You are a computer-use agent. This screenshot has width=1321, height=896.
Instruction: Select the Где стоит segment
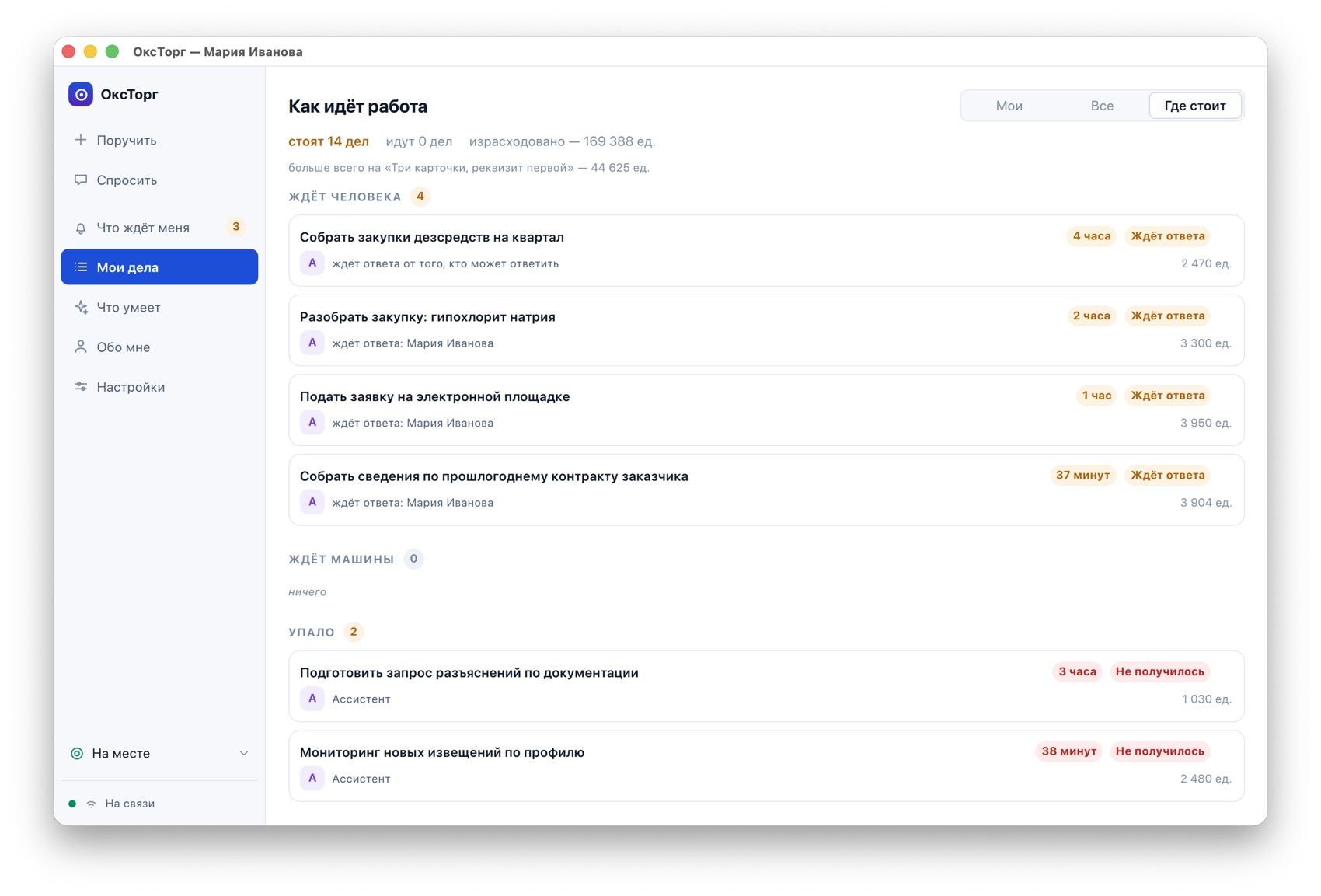(1195, 106)
